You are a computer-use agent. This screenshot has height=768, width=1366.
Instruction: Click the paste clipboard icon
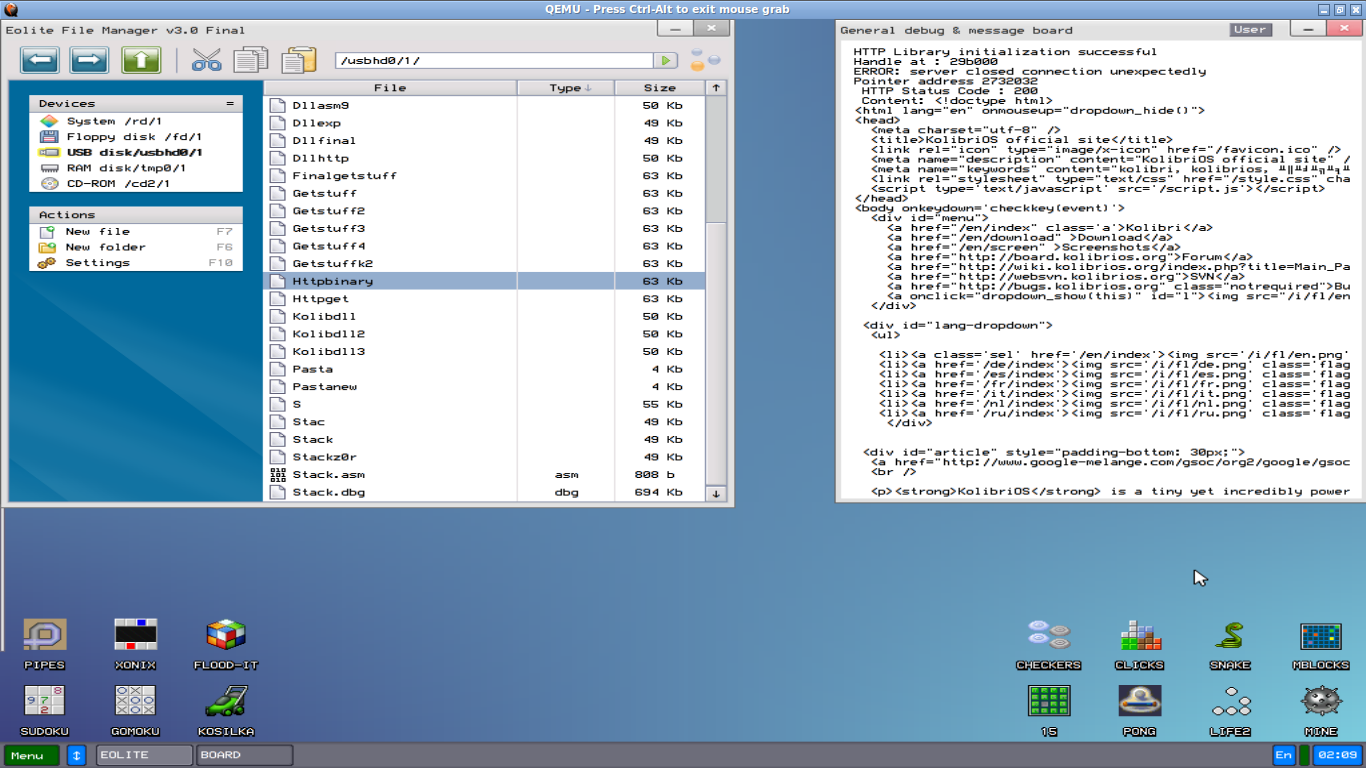click(x=298, y=61)
